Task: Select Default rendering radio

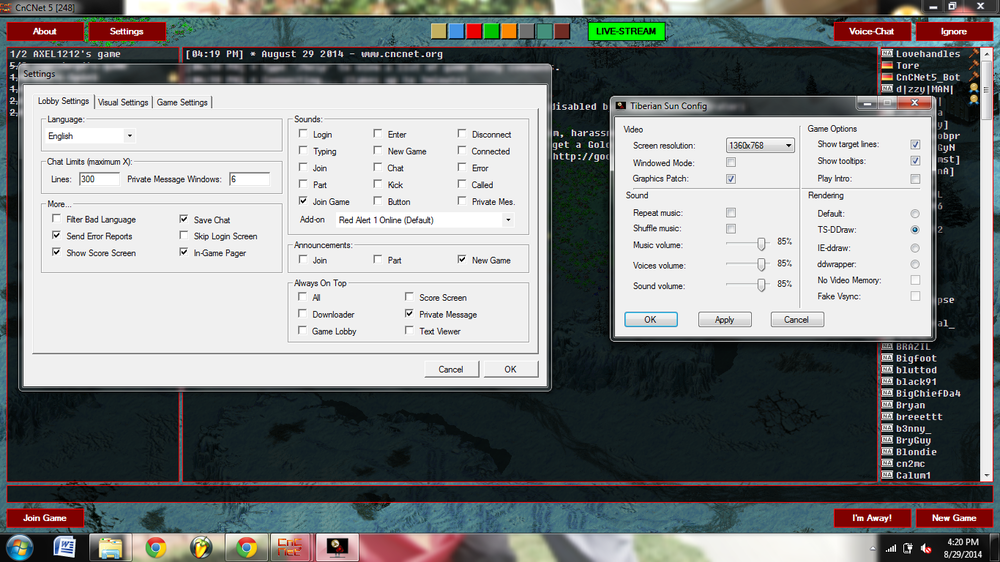Action: [915, 214]
